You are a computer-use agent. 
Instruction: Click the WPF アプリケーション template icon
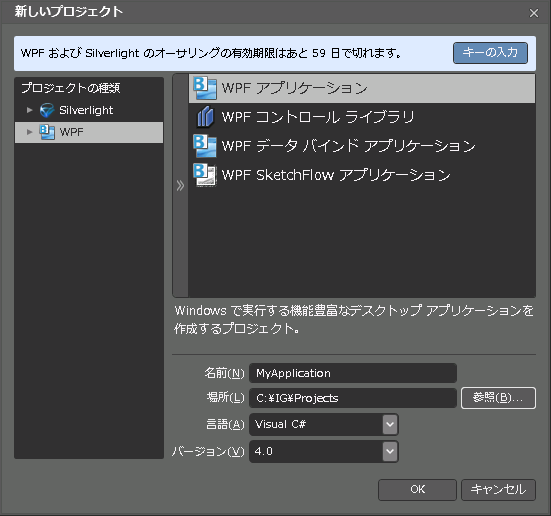205,88
